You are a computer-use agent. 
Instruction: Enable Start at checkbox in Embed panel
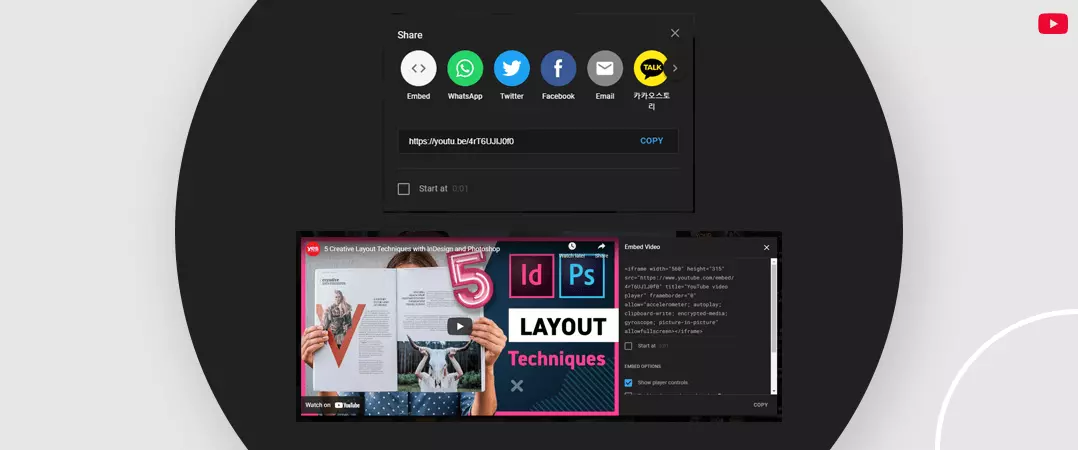(x=628, y=346)
